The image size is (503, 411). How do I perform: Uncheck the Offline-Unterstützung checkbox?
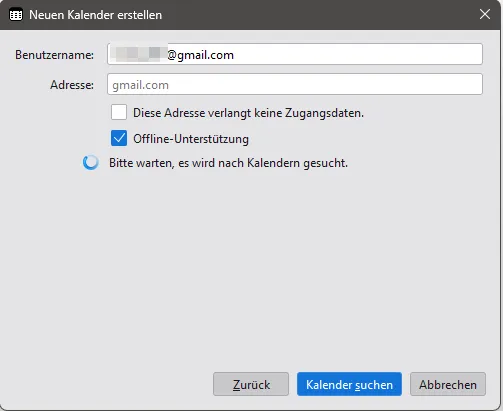click(x=119, y=138)
